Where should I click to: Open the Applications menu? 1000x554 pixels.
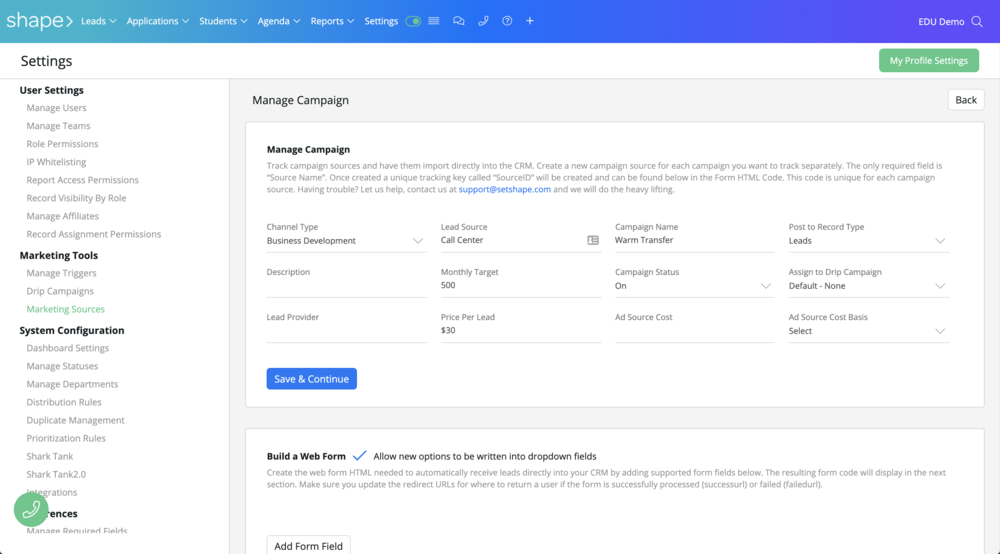point(158,21)
